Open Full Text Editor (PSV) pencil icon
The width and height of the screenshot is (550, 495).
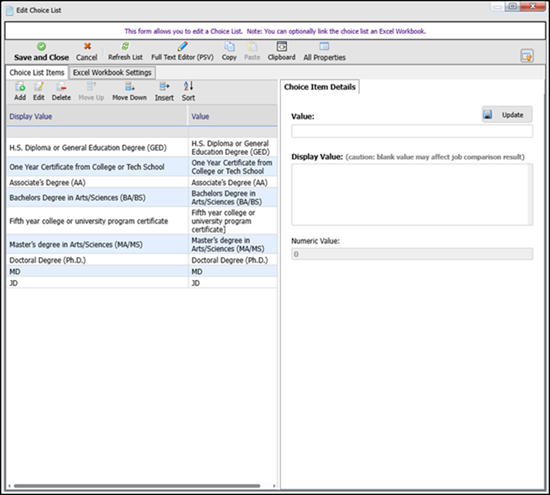[x=182, y=46]
